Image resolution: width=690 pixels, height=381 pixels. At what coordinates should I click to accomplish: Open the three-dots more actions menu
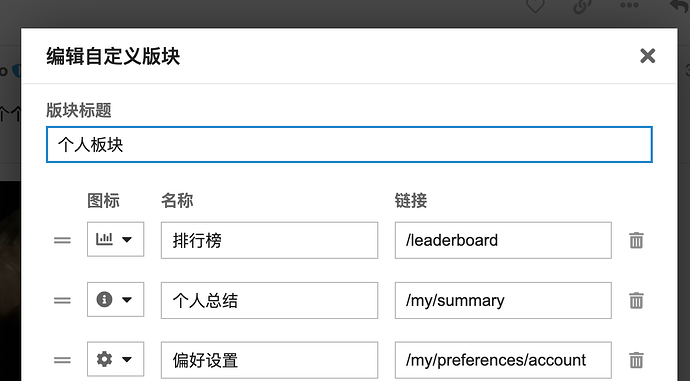tap(629, 5)
